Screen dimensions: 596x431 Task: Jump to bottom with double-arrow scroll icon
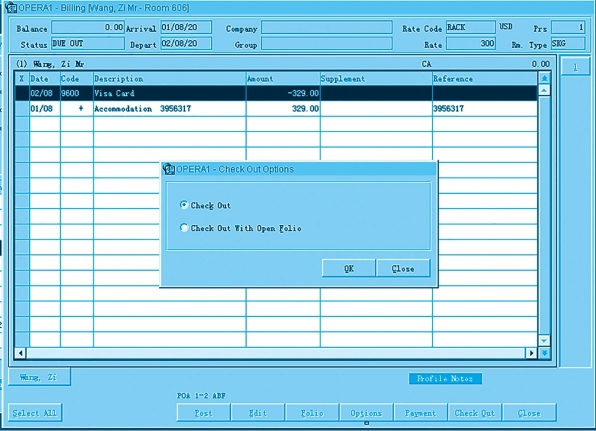coord(544,353)
